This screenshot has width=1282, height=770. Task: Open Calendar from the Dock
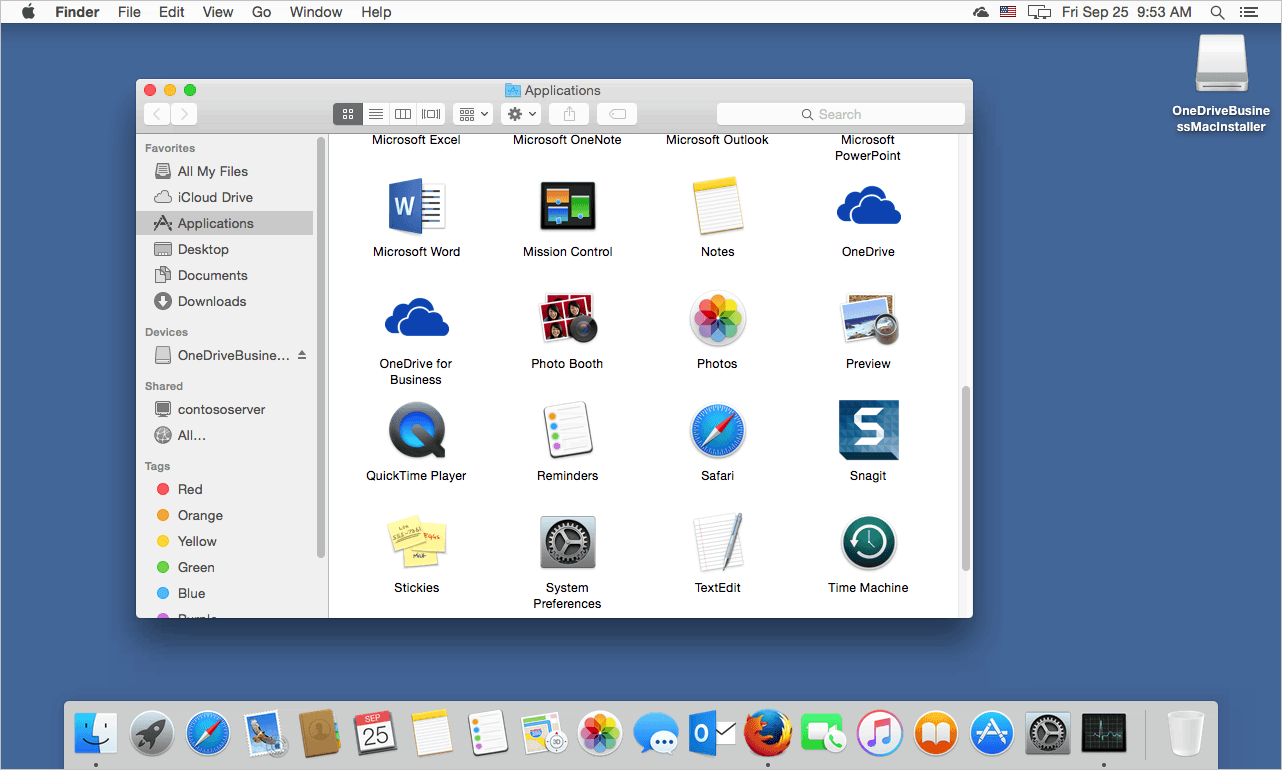coord(376,735)
